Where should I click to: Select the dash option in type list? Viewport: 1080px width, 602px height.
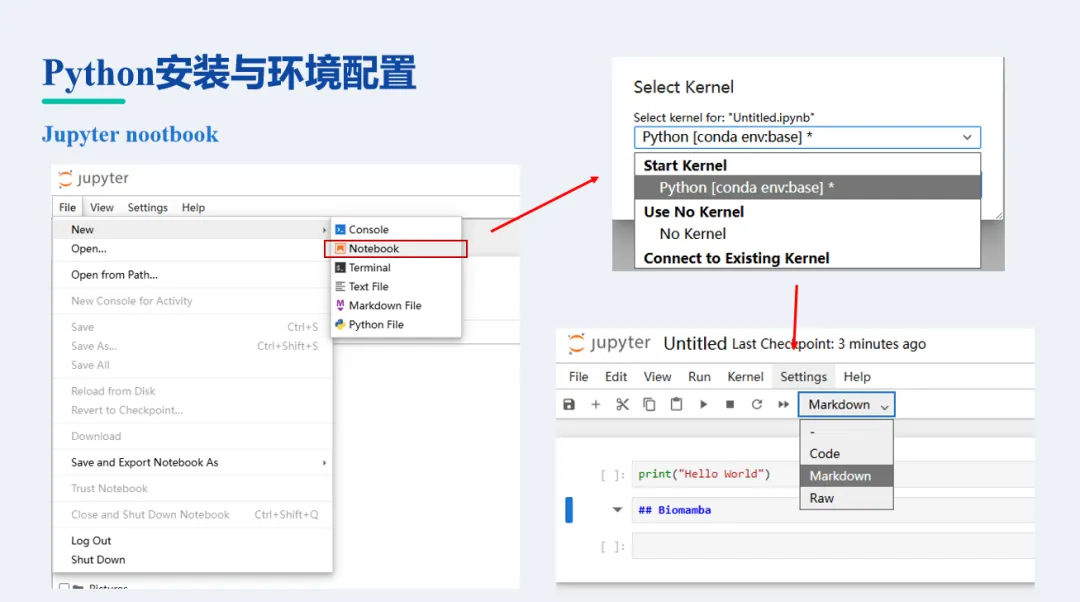coord(847,432)
